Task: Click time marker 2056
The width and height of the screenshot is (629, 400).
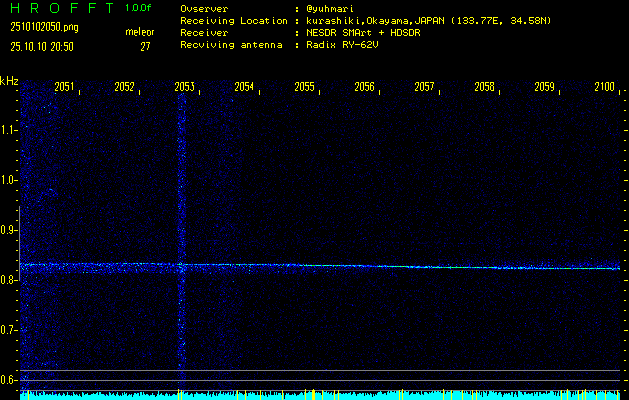Action: coord(364,87)
